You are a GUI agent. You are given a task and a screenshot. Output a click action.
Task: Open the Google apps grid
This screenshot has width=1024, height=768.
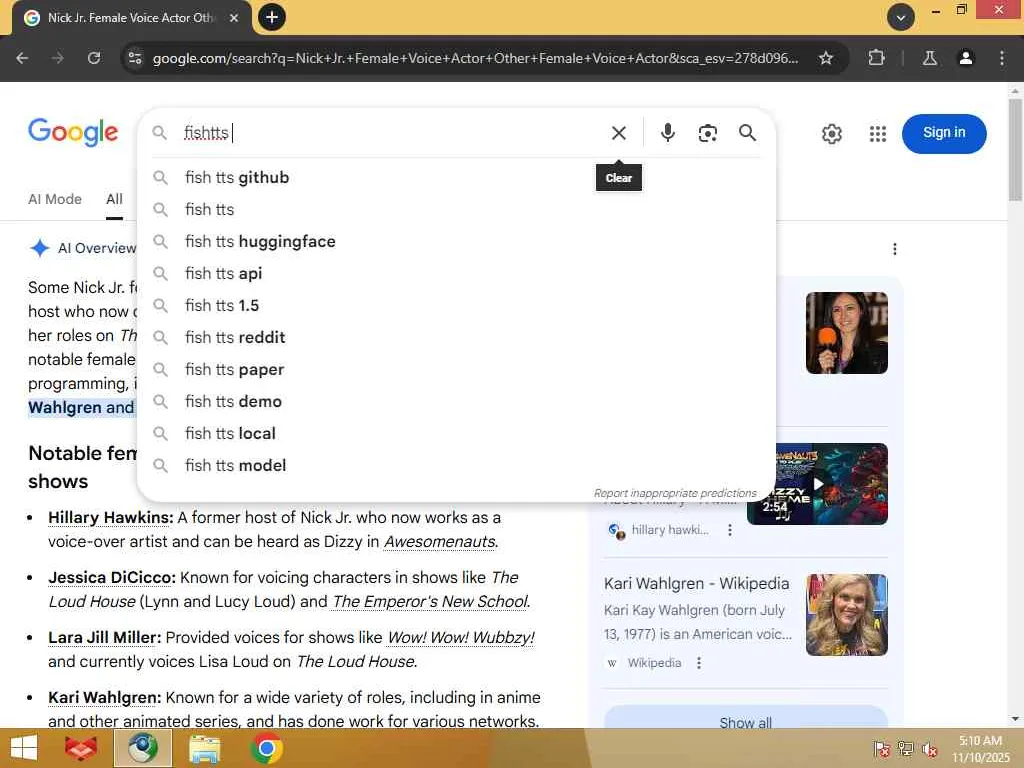(x=878, y=134)
